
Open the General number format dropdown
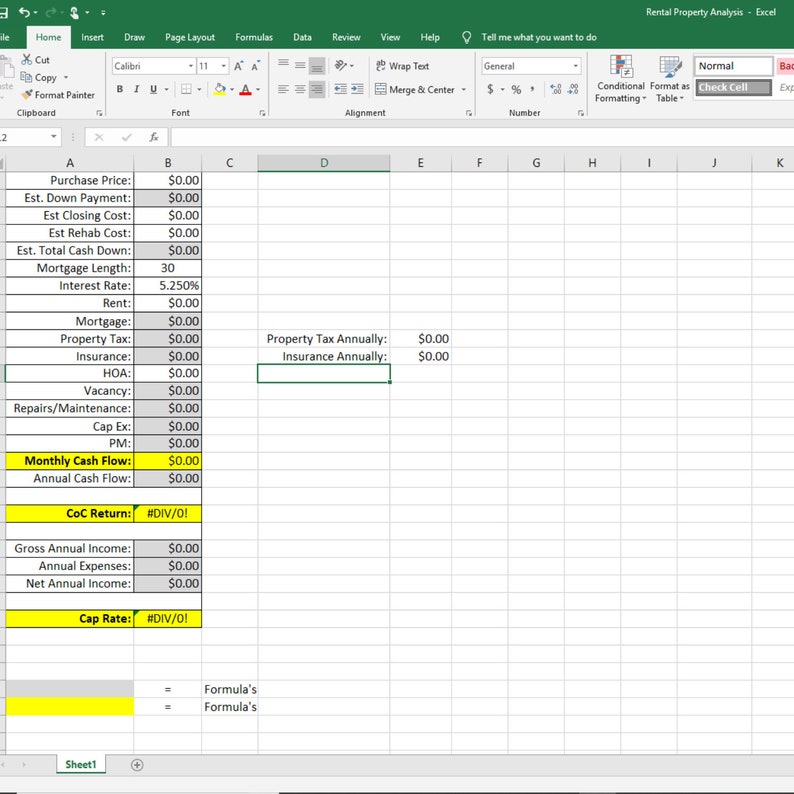(x=575, y=66)
